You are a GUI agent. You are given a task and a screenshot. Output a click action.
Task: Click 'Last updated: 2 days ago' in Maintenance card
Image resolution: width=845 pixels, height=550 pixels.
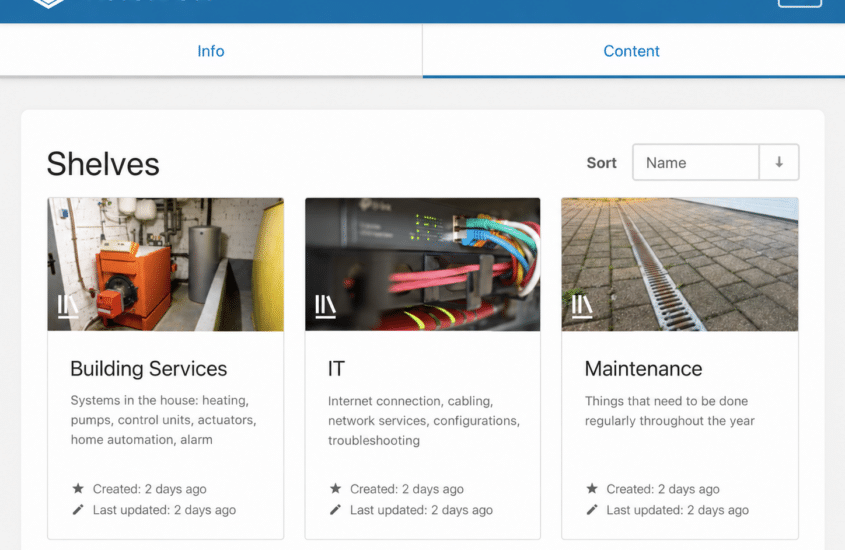(677, 510)
